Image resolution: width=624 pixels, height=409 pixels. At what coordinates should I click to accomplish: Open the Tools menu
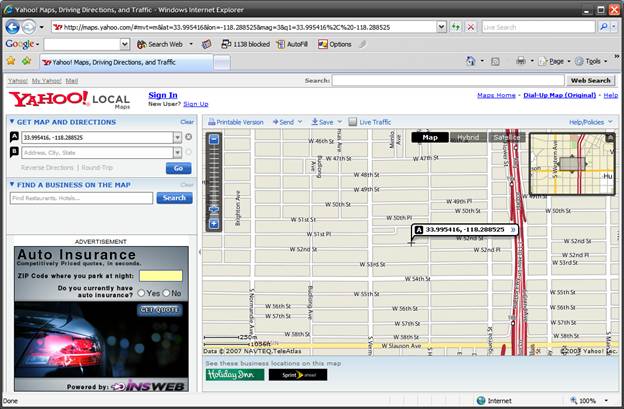[x=589, y=61]
